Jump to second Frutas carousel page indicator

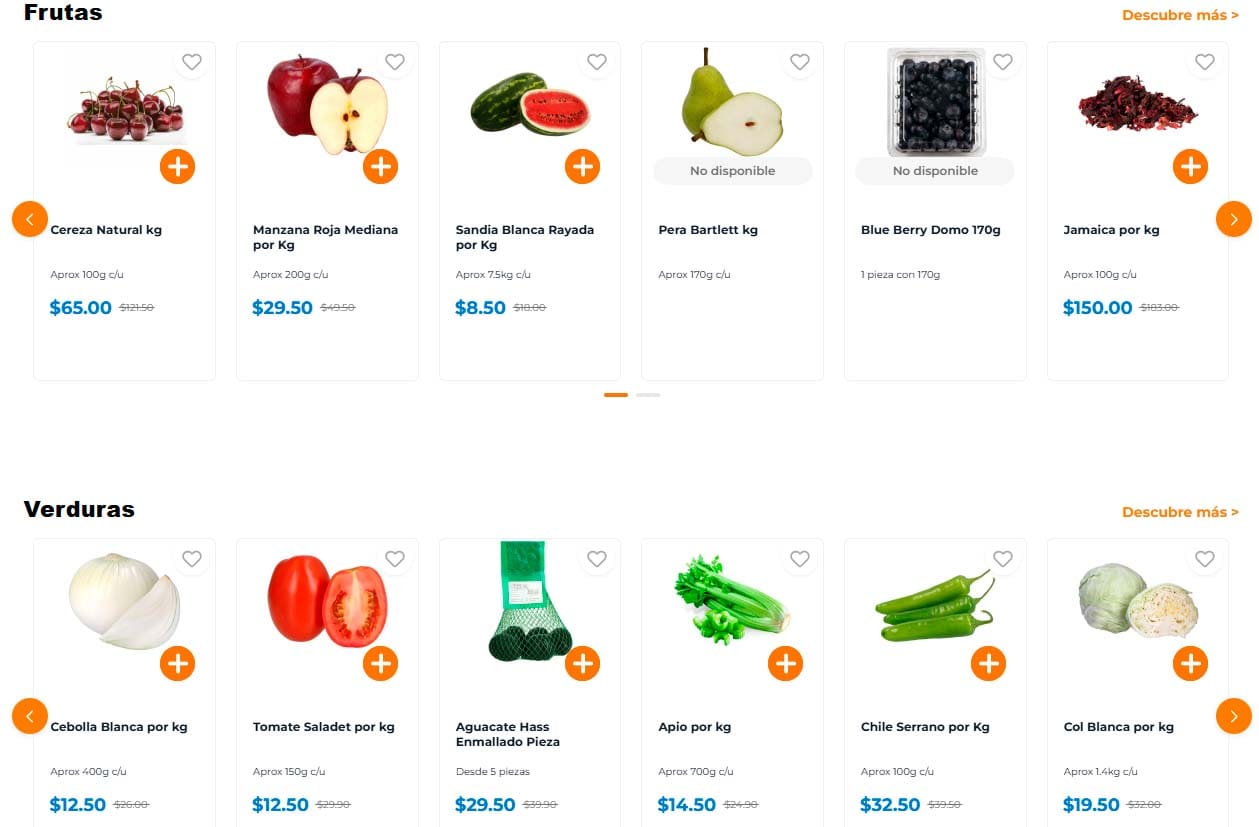tap(648, 395)
